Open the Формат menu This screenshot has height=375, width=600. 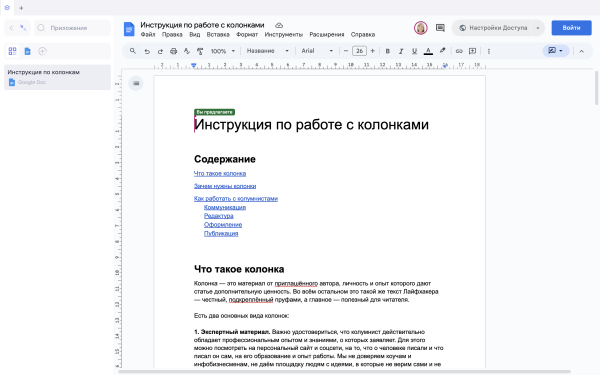[x=247, y=34]
